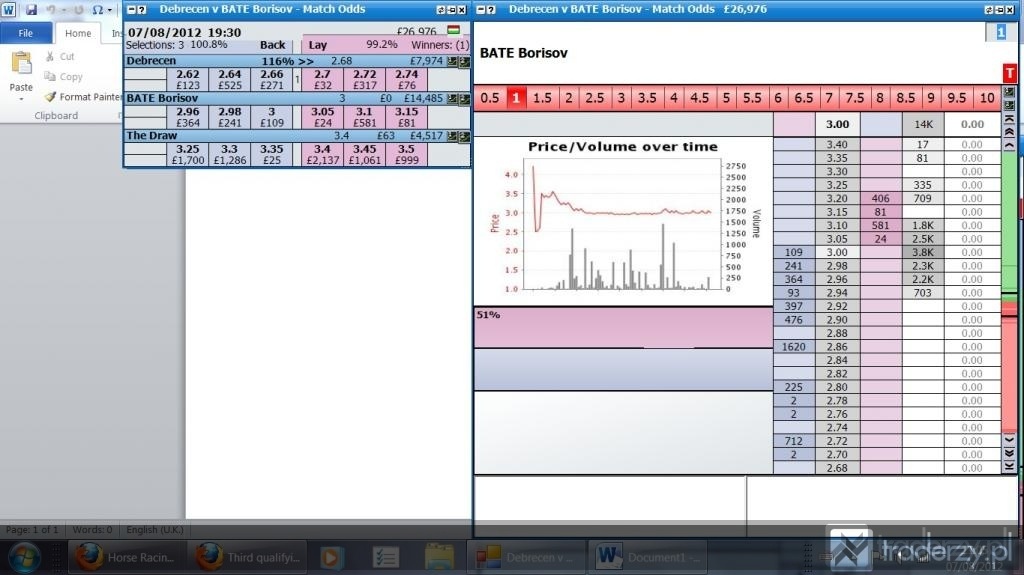Click the Omega symbol icon
The width and height of the screenshot is (1024, 575).
pyautogui.click(x=97, y=10)
